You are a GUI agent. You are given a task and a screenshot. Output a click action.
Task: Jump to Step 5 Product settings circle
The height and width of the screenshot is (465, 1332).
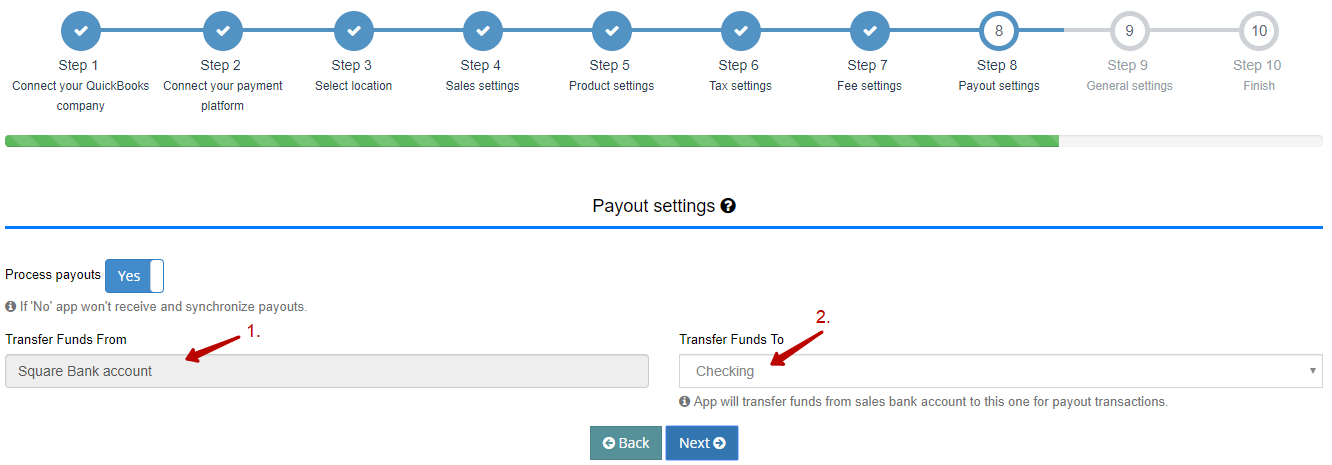[611, 31]
